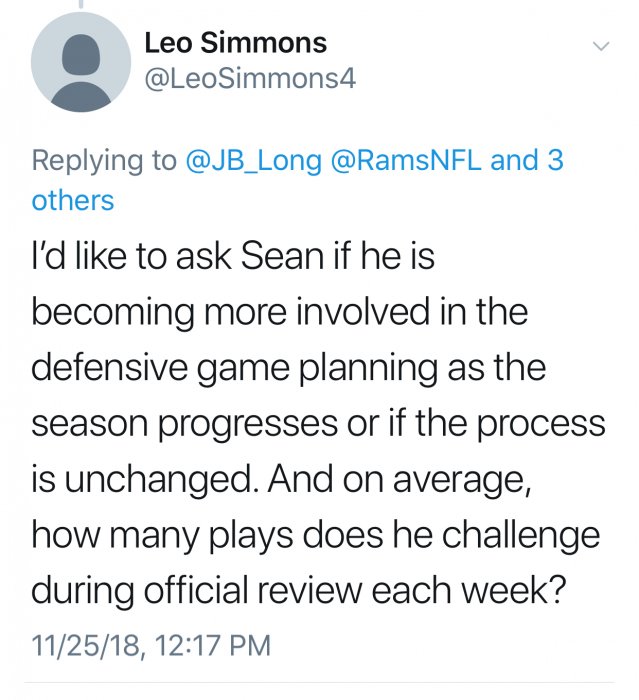Select the 'season progresses' tweet line

click(318, 424)
